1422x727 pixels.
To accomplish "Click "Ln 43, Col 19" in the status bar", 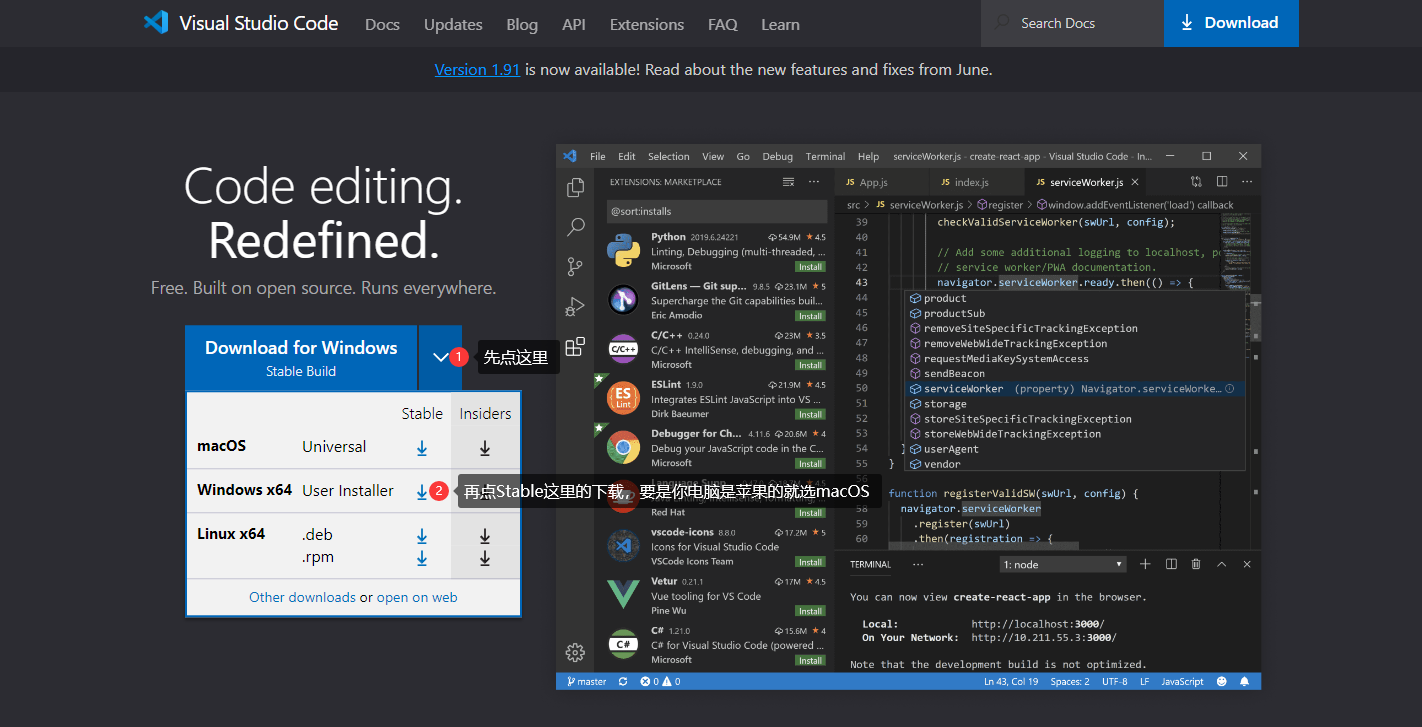I will pos(1010,681).
